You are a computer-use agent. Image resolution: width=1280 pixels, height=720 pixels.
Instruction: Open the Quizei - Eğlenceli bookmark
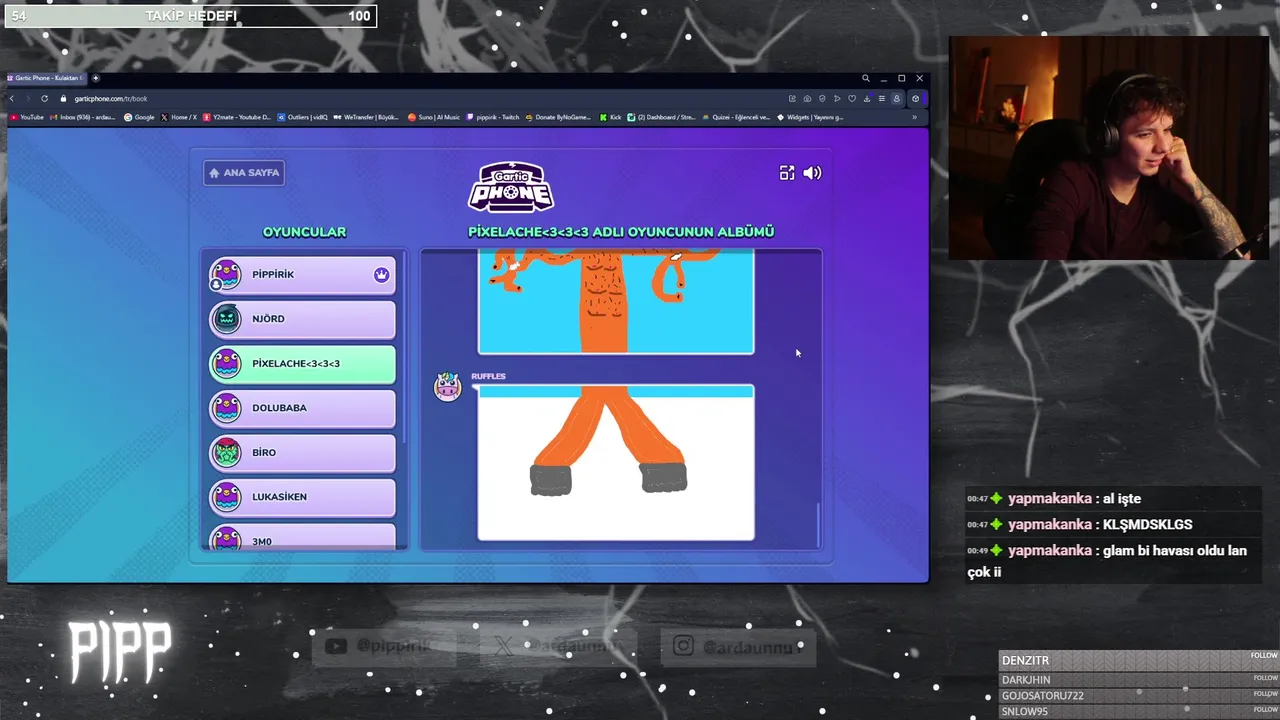(x=736, y=117)
